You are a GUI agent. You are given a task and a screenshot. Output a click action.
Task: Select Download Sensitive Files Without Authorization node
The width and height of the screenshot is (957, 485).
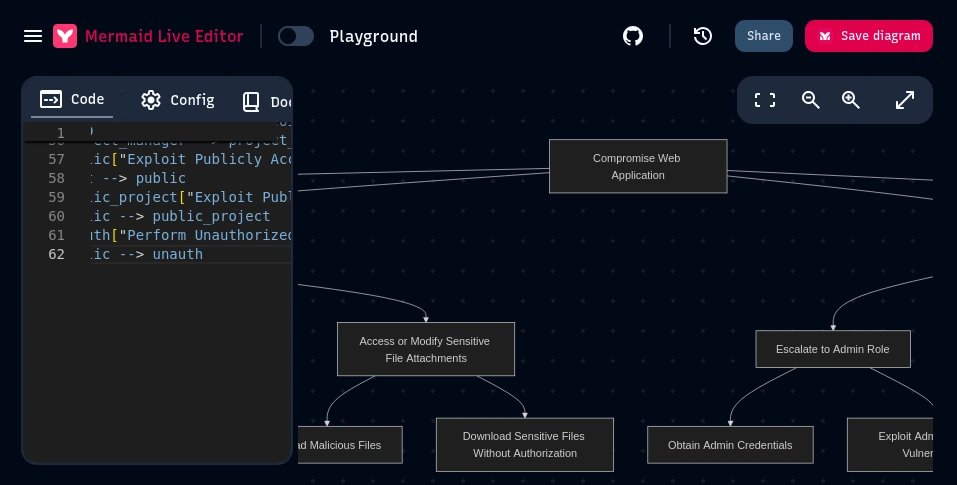(524, 445)
